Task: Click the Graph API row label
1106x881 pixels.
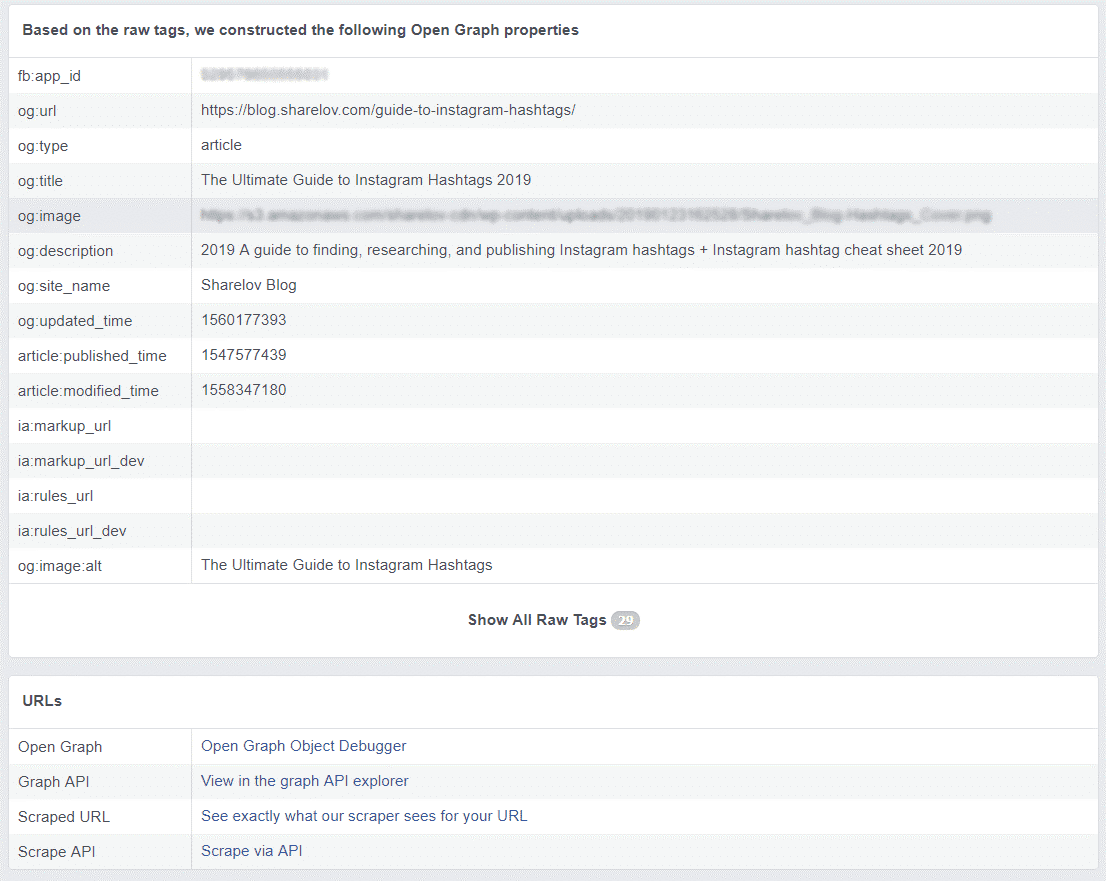Action: tap(54, 782)
